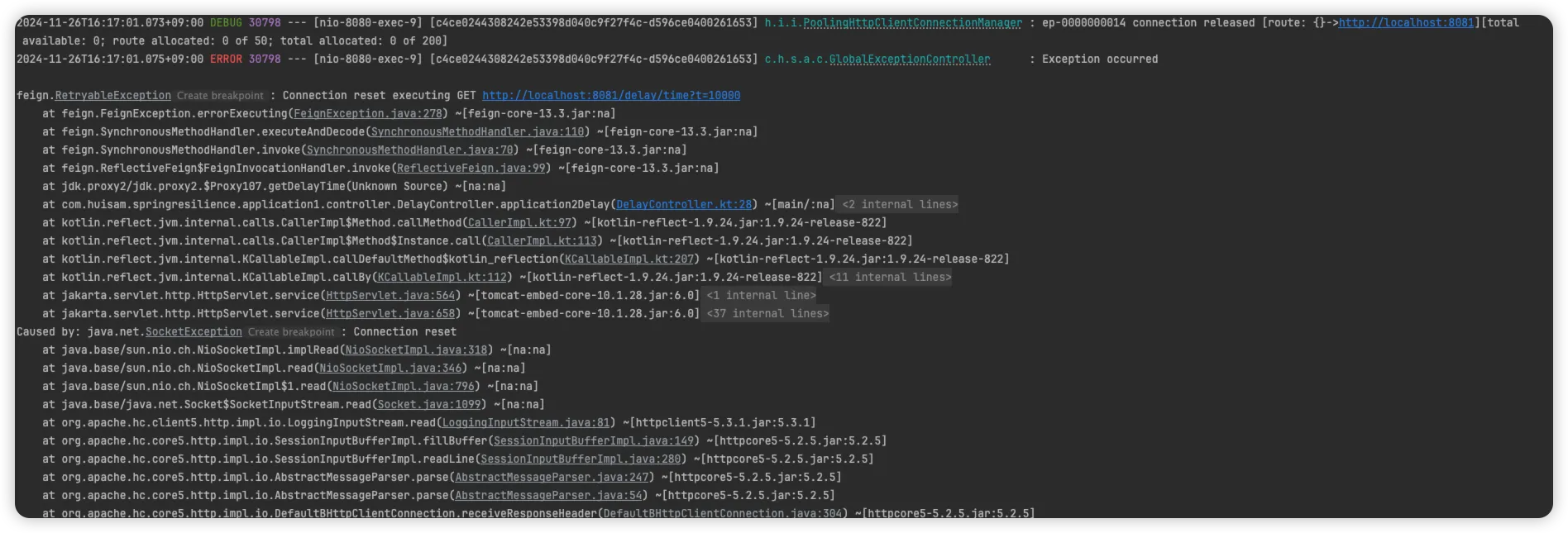Go to LoggingInputStream.java:81

click(526, 423)
